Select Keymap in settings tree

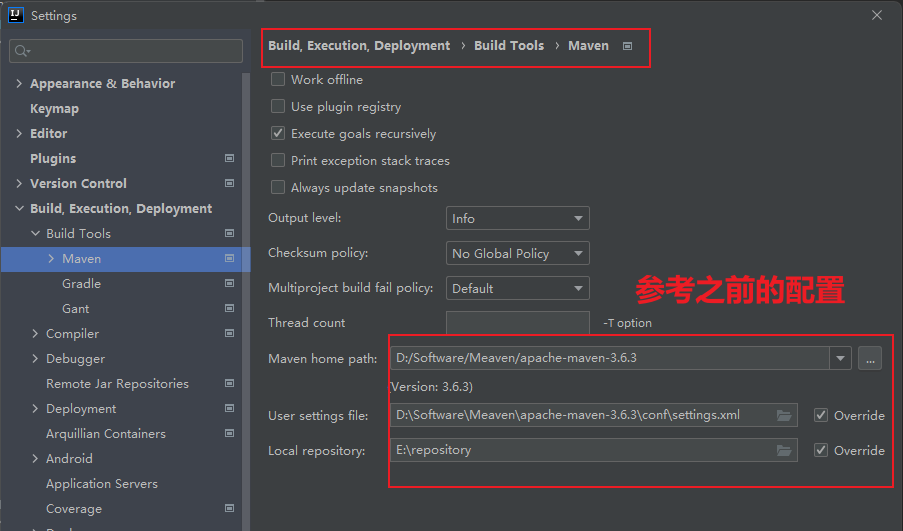tap(55, 109)
